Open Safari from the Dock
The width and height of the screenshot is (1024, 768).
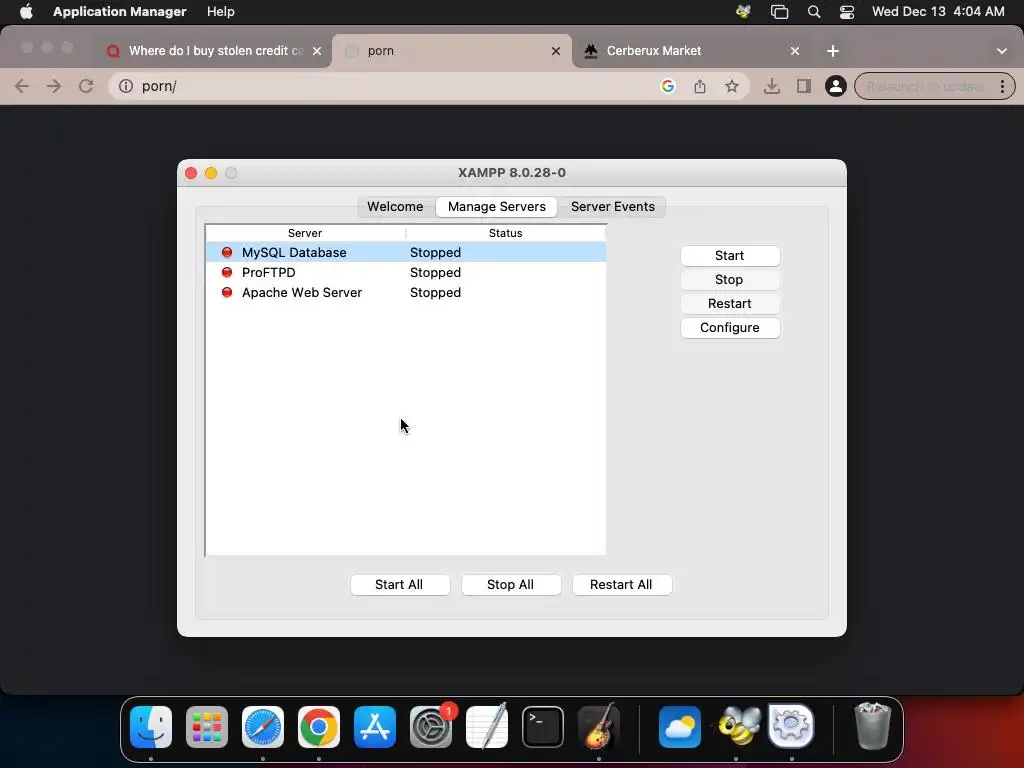coord(263,727)
